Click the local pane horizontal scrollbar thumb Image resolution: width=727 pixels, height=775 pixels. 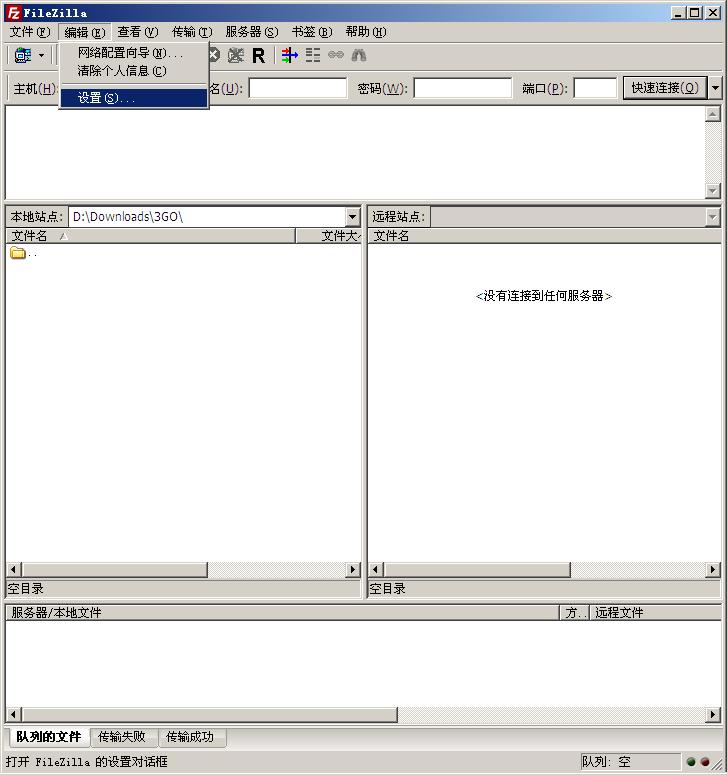[x=115, y=569]
